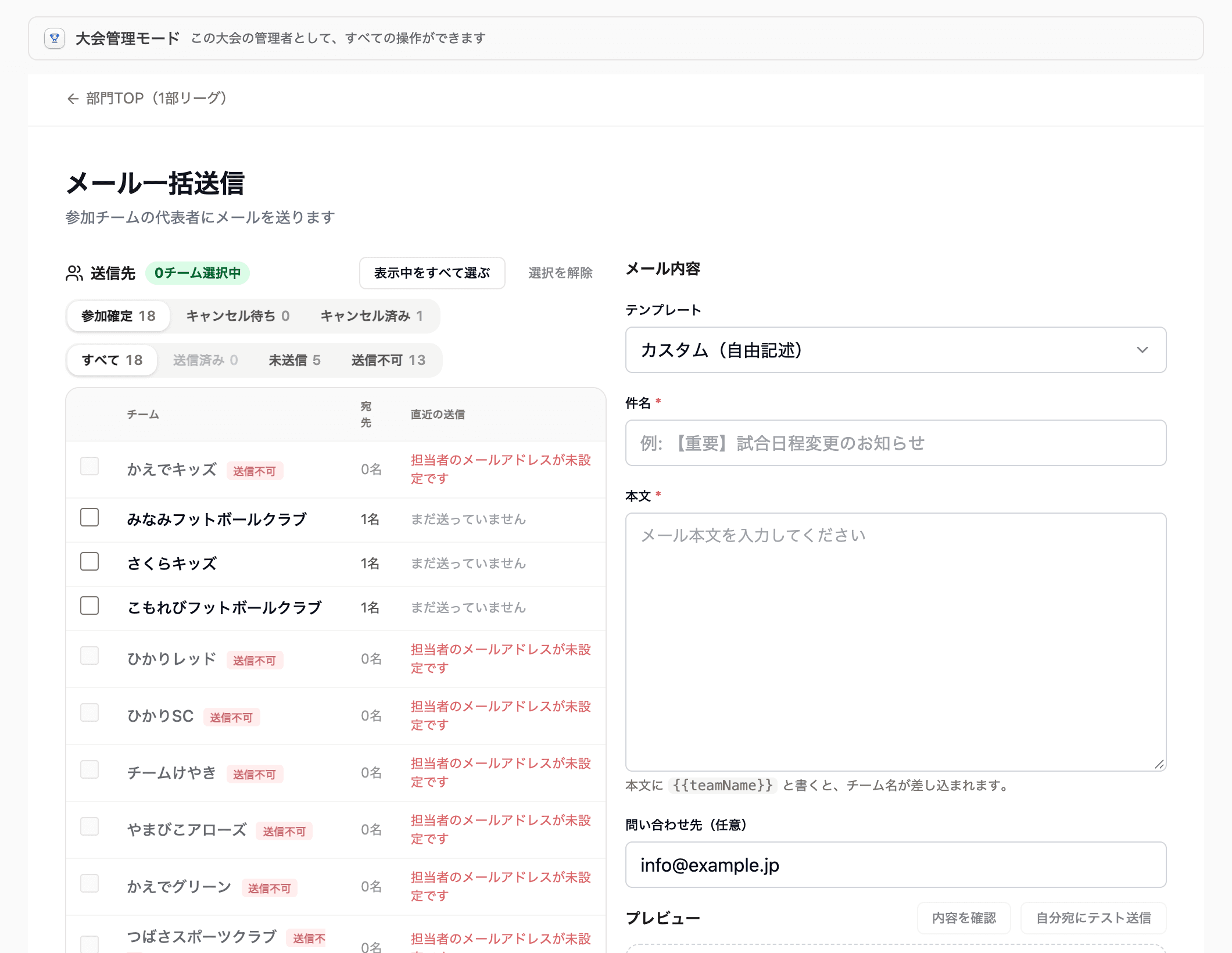Click the 問い合わせ先 field showing info@example.jp
The width and height of the screenshot is (1232, 953).
(x=896, y=865)
